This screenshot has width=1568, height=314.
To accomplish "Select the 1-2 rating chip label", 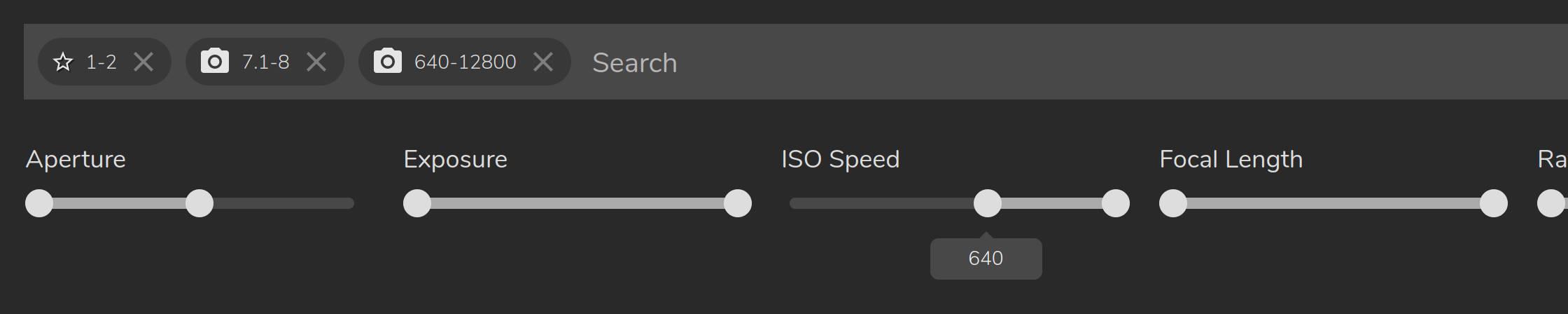I will point(101,62).
